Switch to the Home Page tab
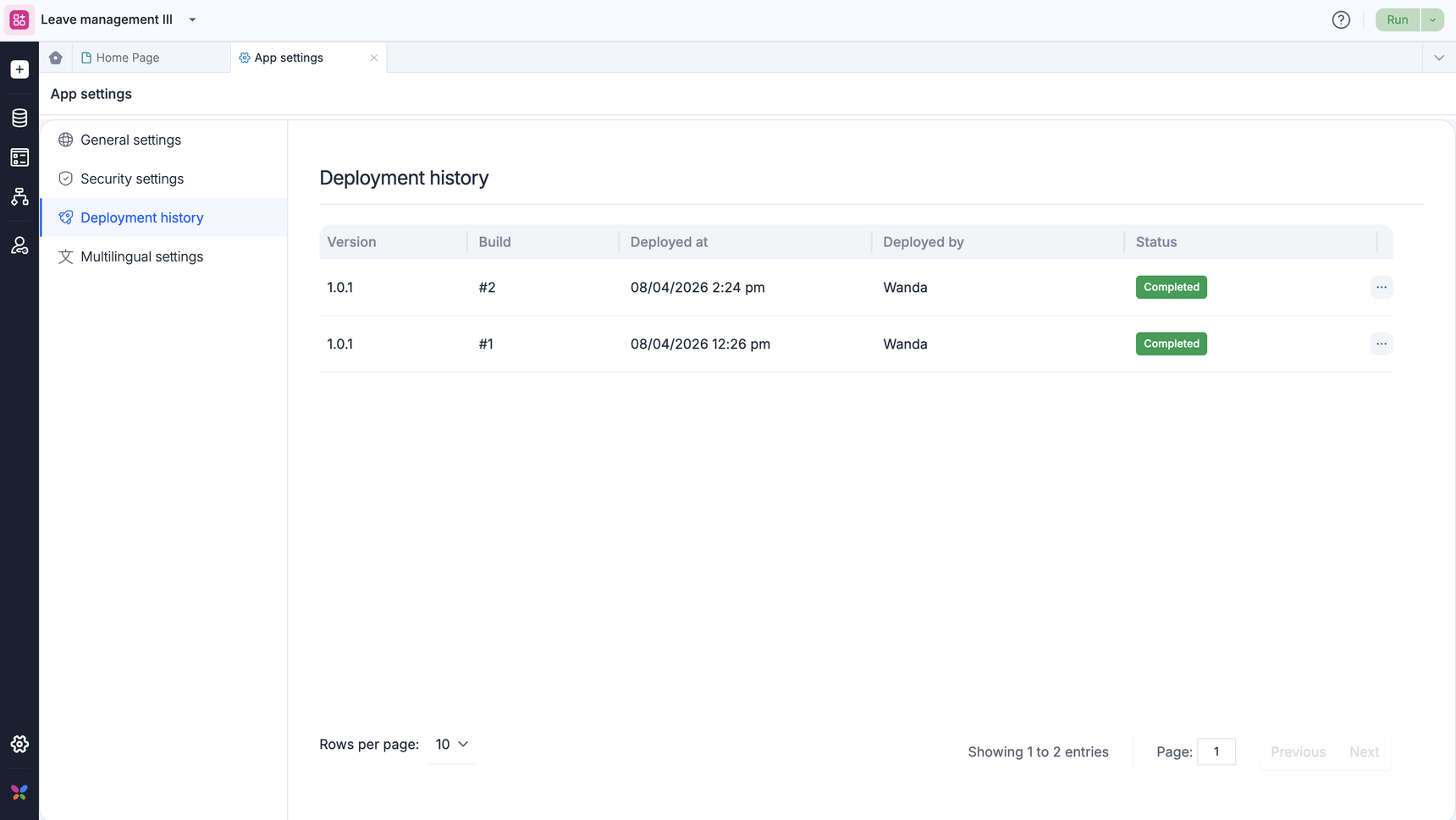Image resolution: width=1456 pixels, height=820 pixels. (127, 58)
